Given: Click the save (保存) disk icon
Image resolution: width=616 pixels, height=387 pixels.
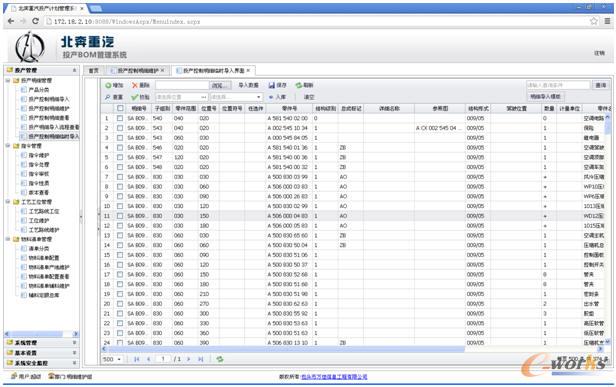Looking at the screenshot, I should pyautogui.click(x=271, y=85).
